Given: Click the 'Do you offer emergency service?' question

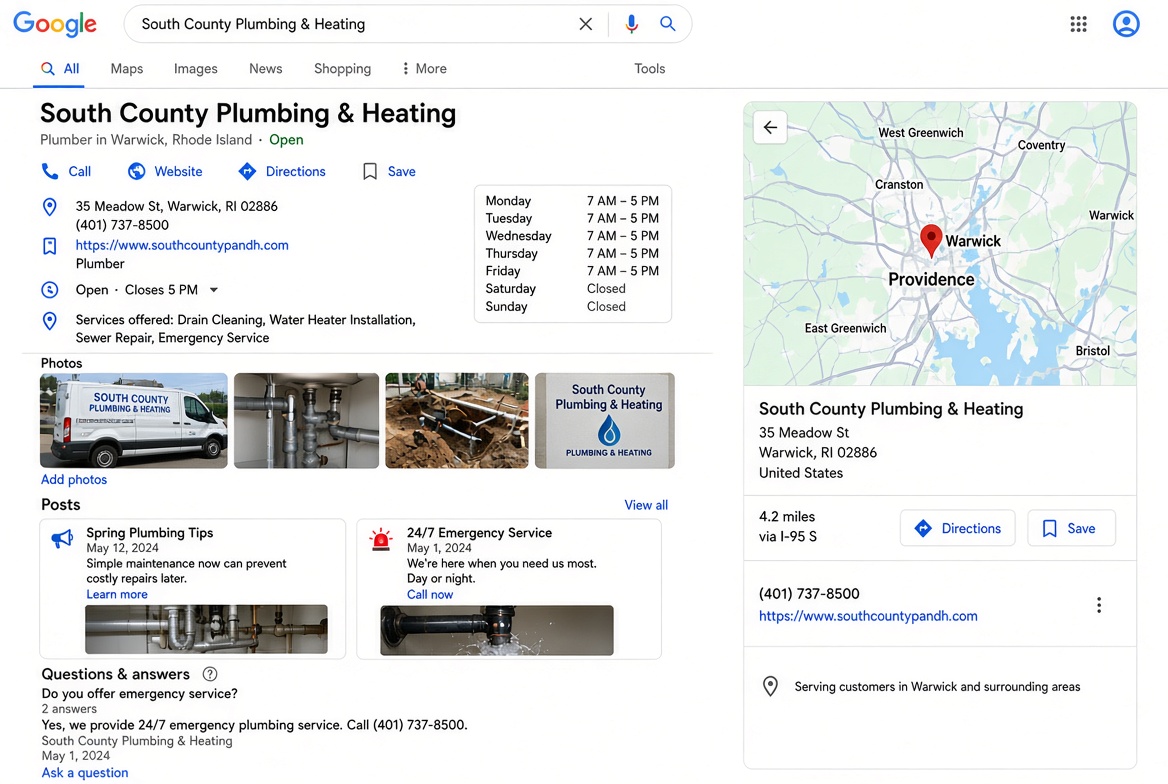Looking at the screenshot, I should pyautogui.click(x=139, y=694).
